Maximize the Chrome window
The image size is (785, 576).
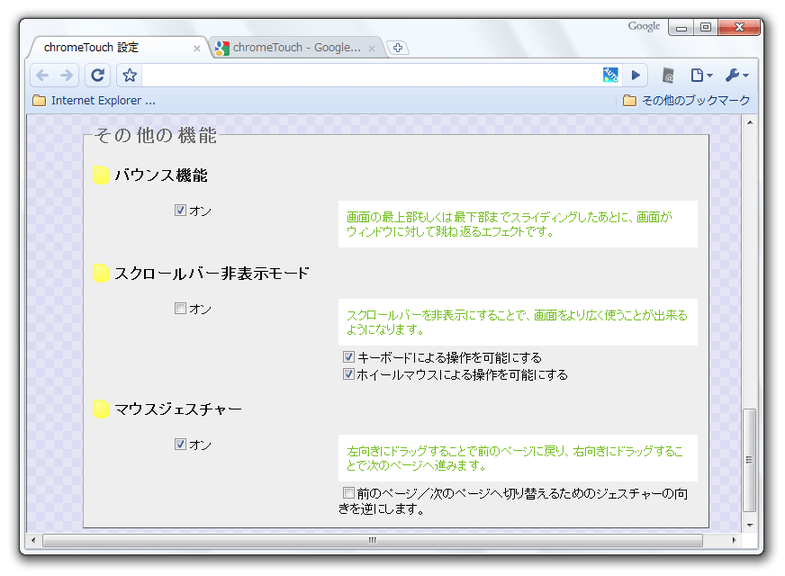pos(705,28)
